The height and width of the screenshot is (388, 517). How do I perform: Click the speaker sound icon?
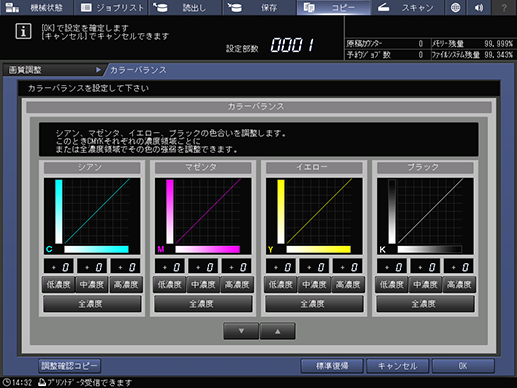(x=479, y=7)
